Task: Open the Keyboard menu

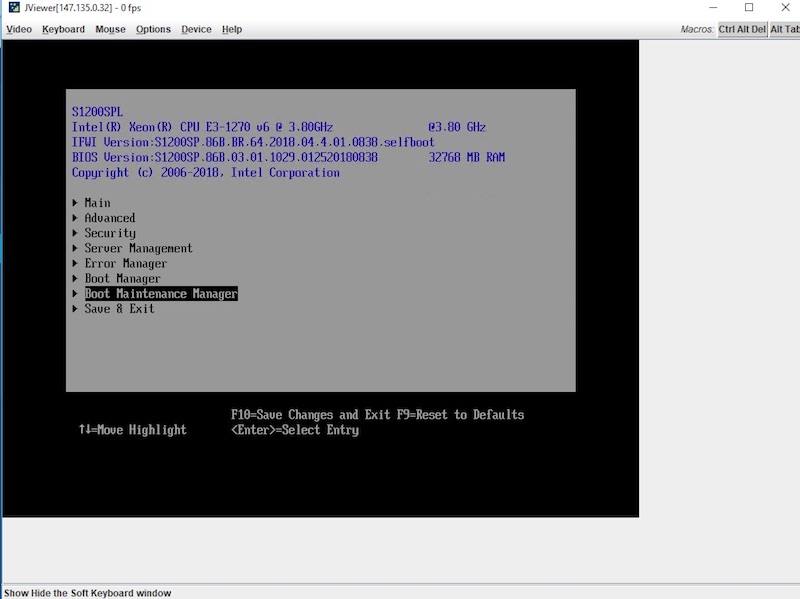Action: 63,29
